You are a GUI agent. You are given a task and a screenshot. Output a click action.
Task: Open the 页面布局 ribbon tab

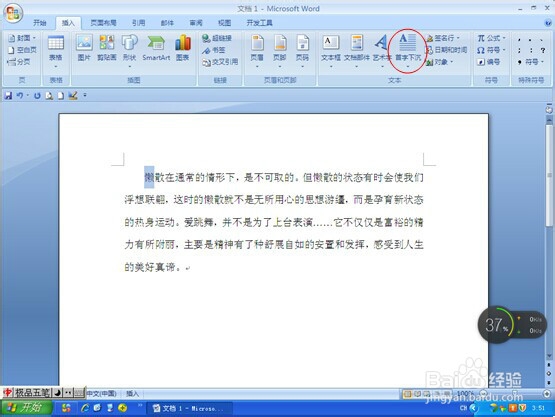tap(103, 23)
